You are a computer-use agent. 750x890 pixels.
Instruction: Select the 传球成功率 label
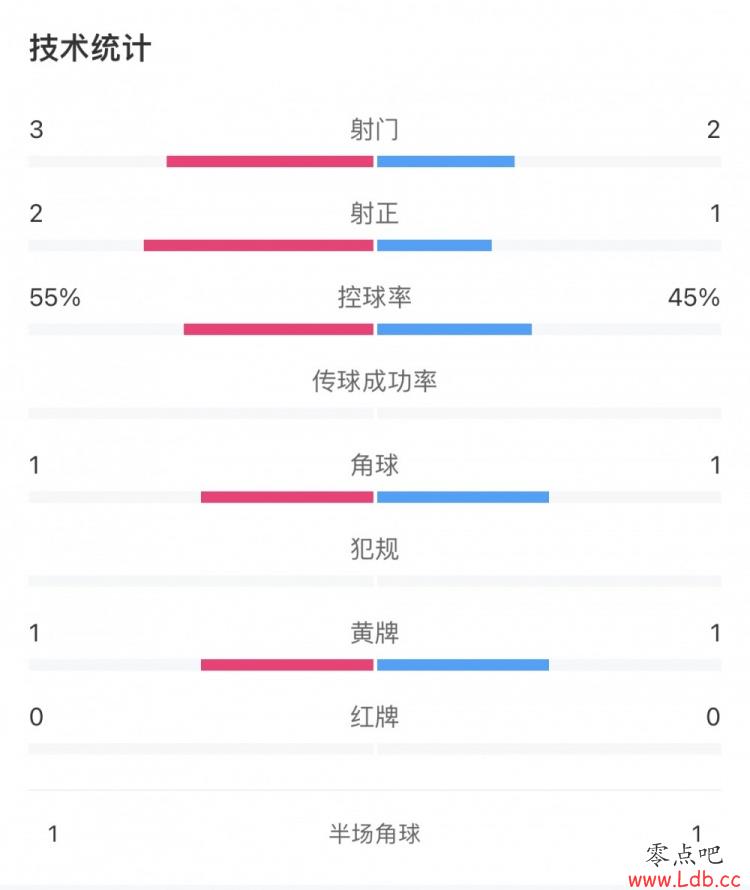(374, 381)
